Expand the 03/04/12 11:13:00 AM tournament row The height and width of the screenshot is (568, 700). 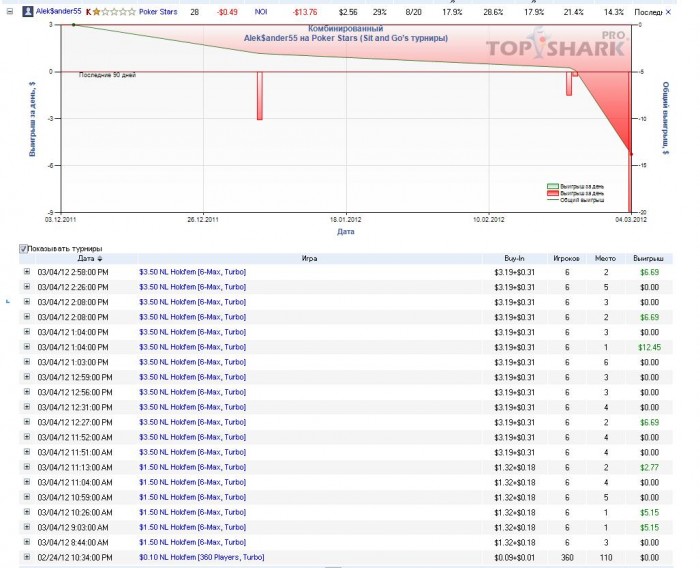pos(27,467)
